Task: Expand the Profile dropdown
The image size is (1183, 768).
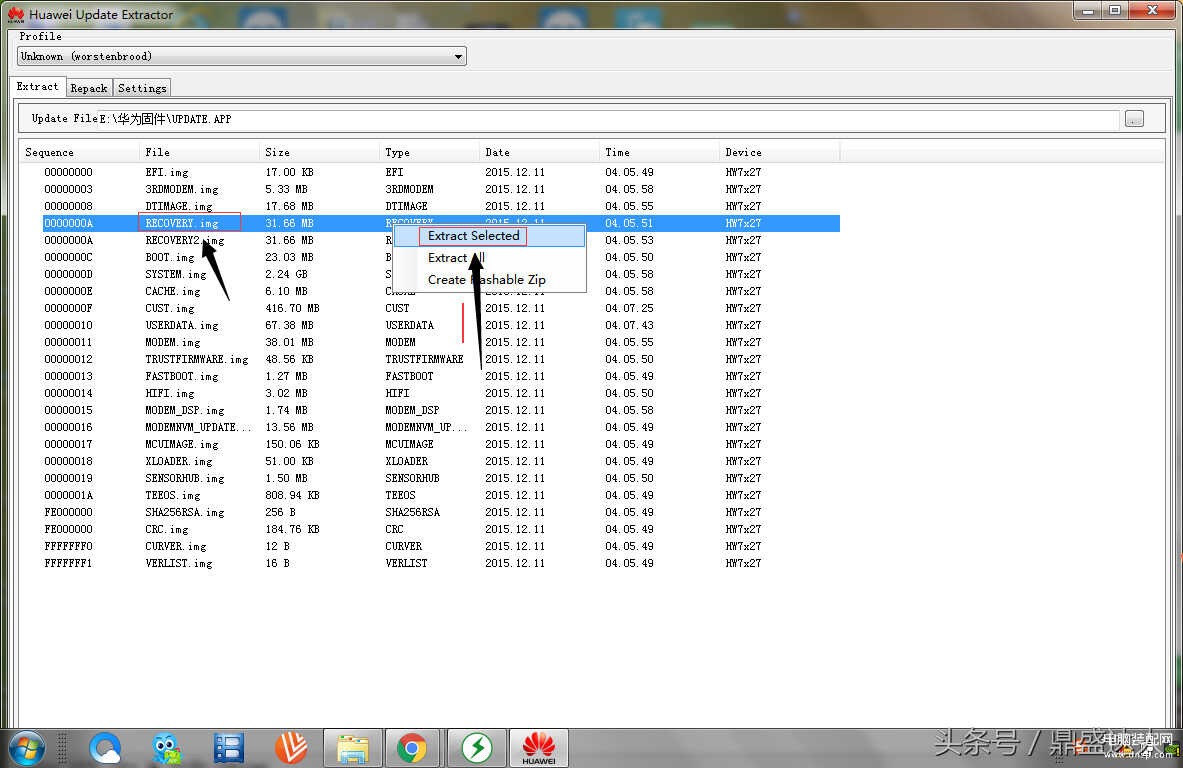Action: [458, 57]
